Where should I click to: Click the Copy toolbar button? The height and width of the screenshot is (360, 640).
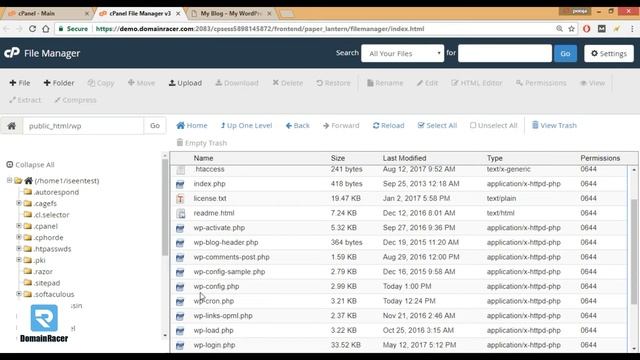tap(101, 83)
